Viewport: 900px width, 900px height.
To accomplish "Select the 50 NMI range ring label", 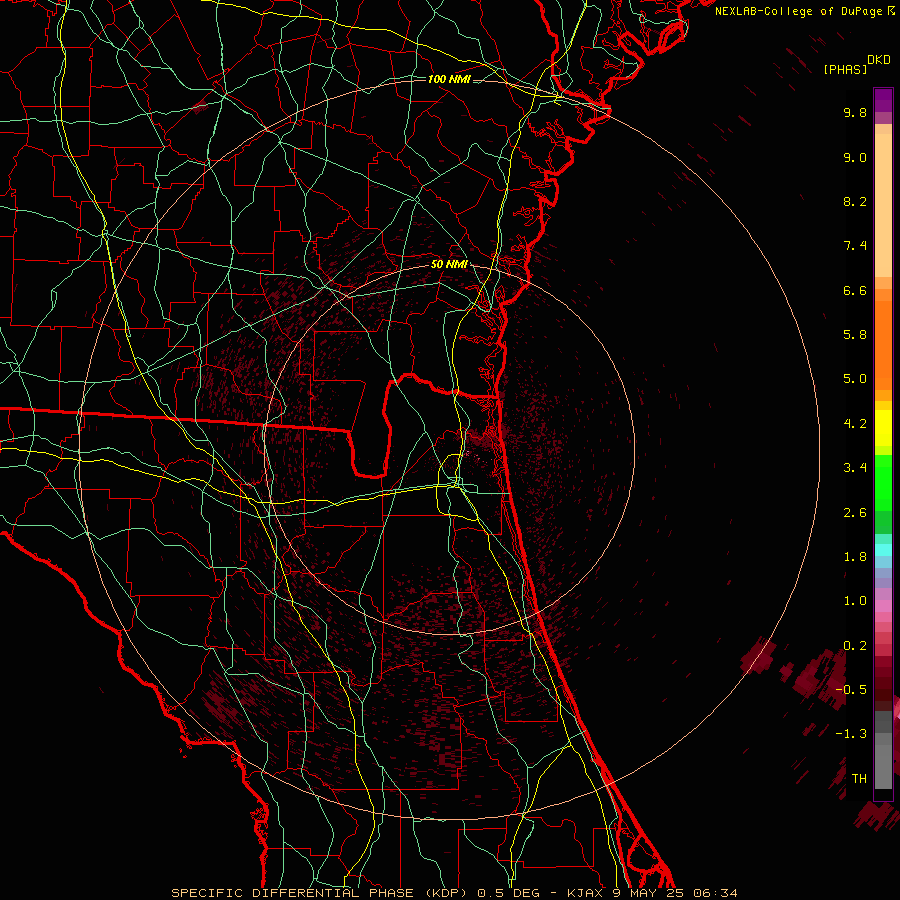I will click(449, 265).
